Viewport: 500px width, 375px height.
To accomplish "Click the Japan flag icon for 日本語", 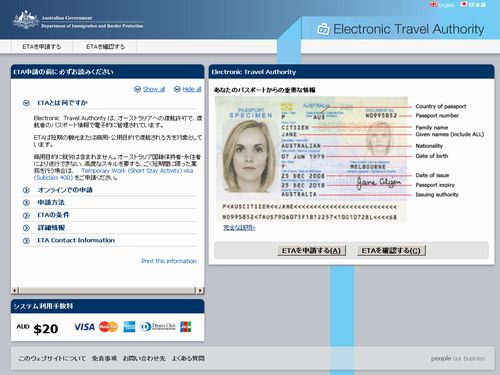I will [x=464, y=4].
